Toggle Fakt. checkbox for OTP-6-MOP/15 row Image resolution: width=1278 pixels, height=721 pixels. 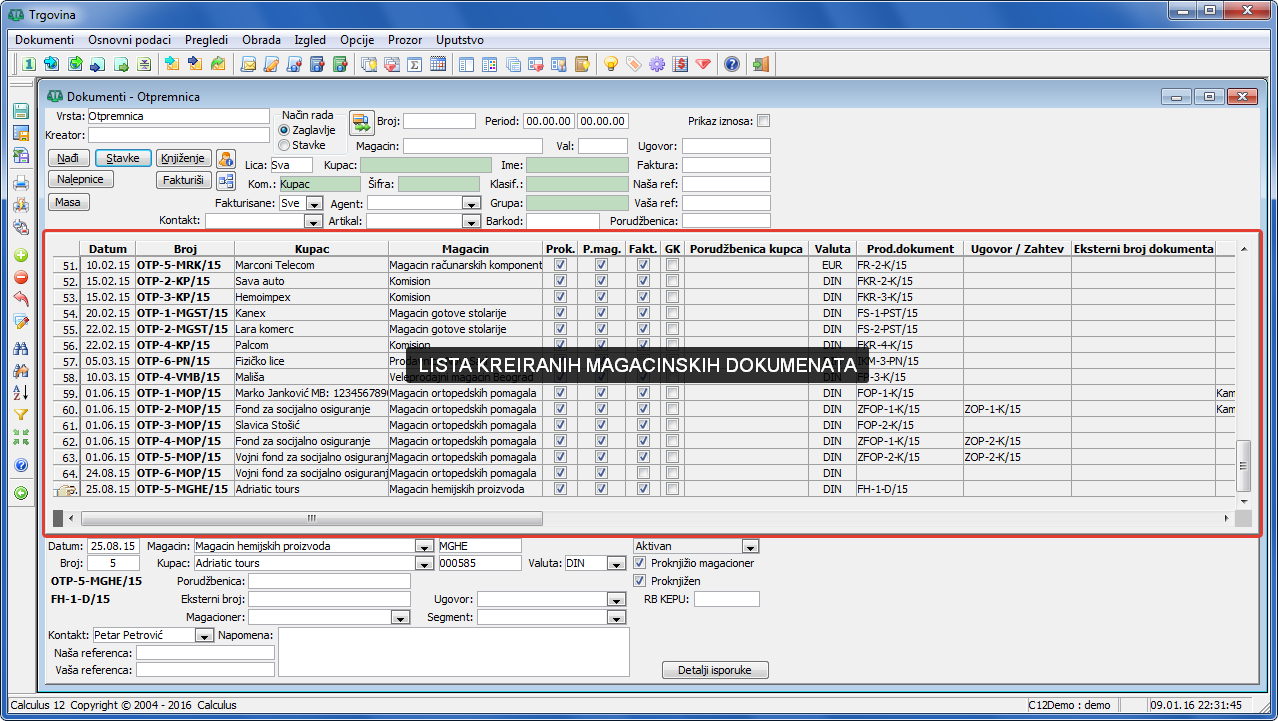pos(643,473)
